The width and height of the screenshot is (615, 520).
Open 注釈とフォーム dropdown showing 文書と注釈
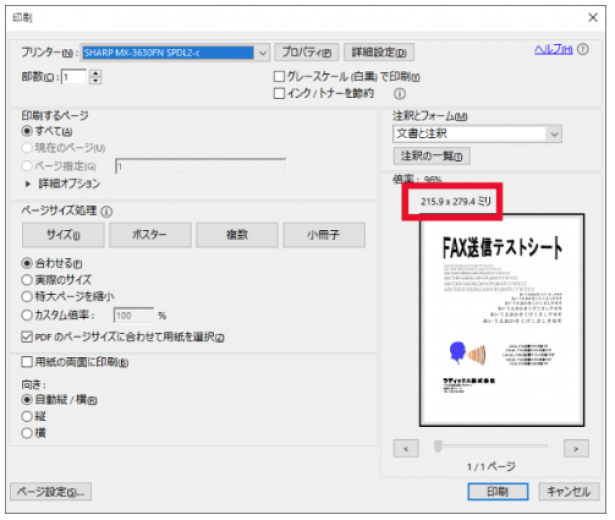(477, 134)
